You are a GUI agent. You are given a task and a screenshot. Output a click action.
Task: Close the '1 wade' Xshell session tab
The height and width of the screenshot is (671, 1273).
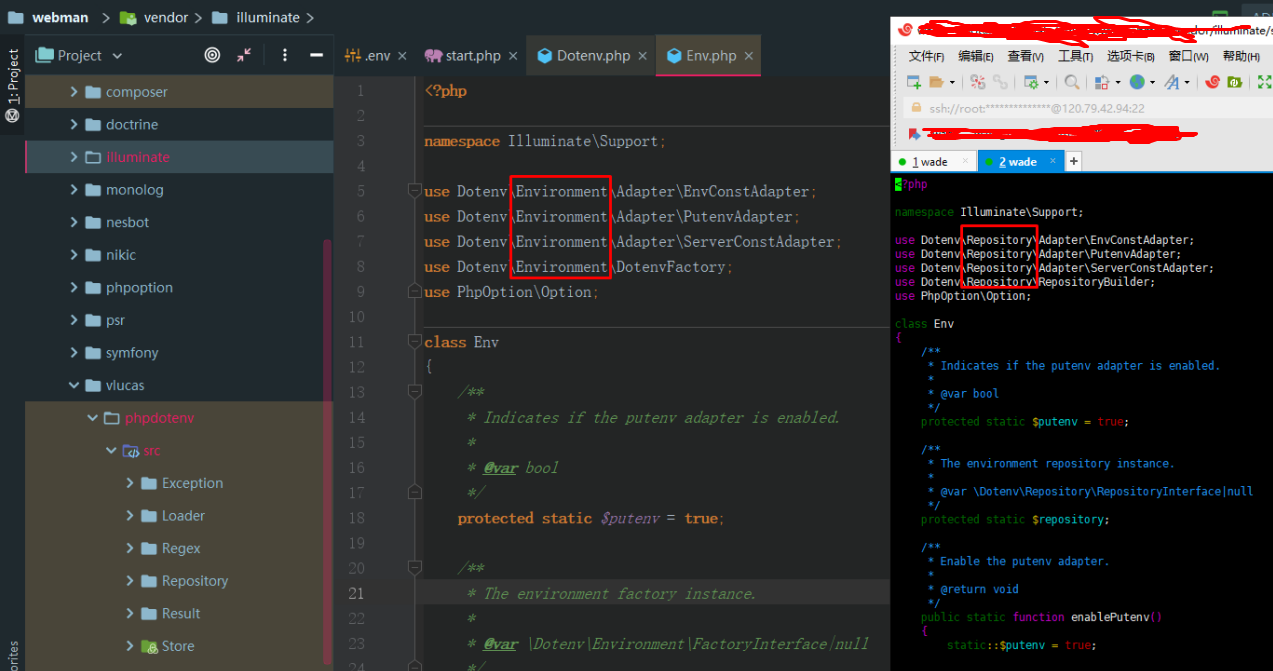[965, 161]
